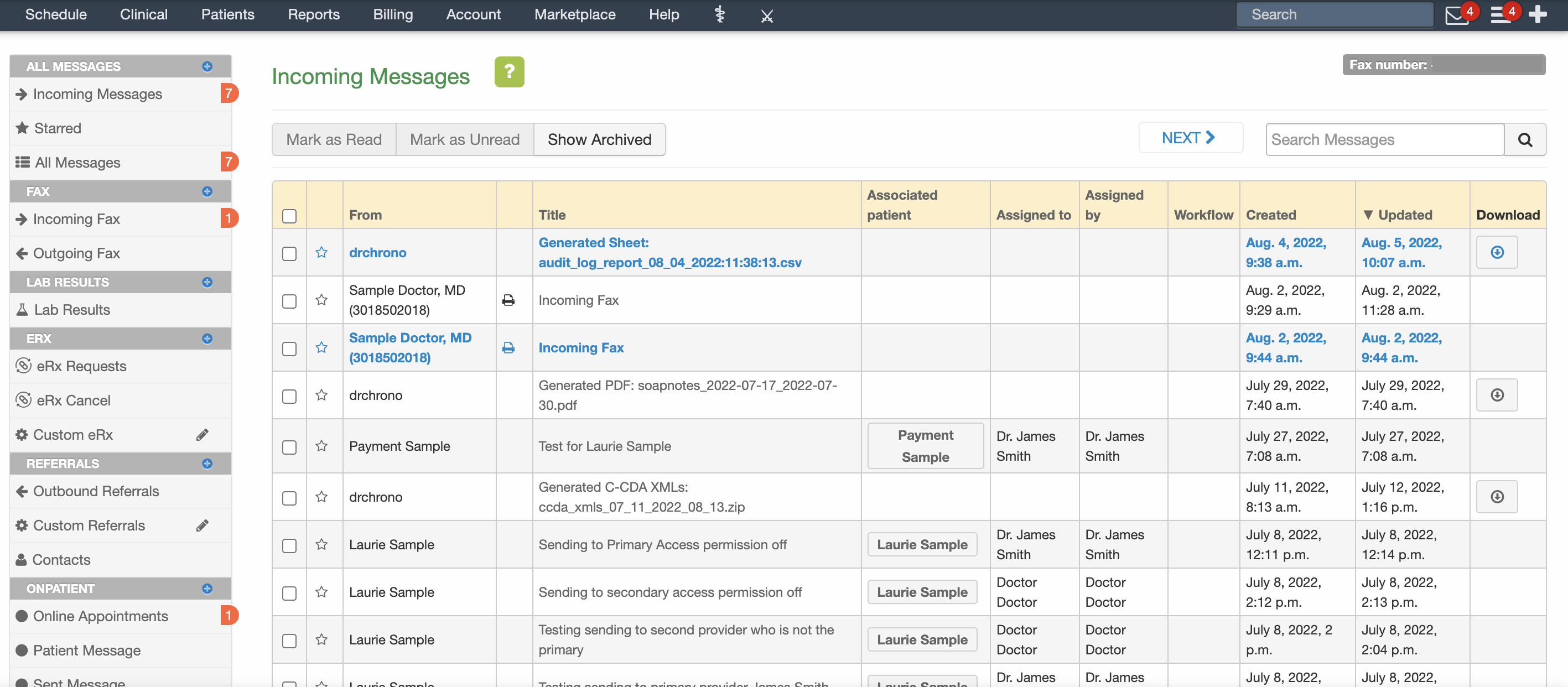The image size is (1568, 687).
Task: Toggle checkbox on Payment Sample row
Action: (290, 446)
